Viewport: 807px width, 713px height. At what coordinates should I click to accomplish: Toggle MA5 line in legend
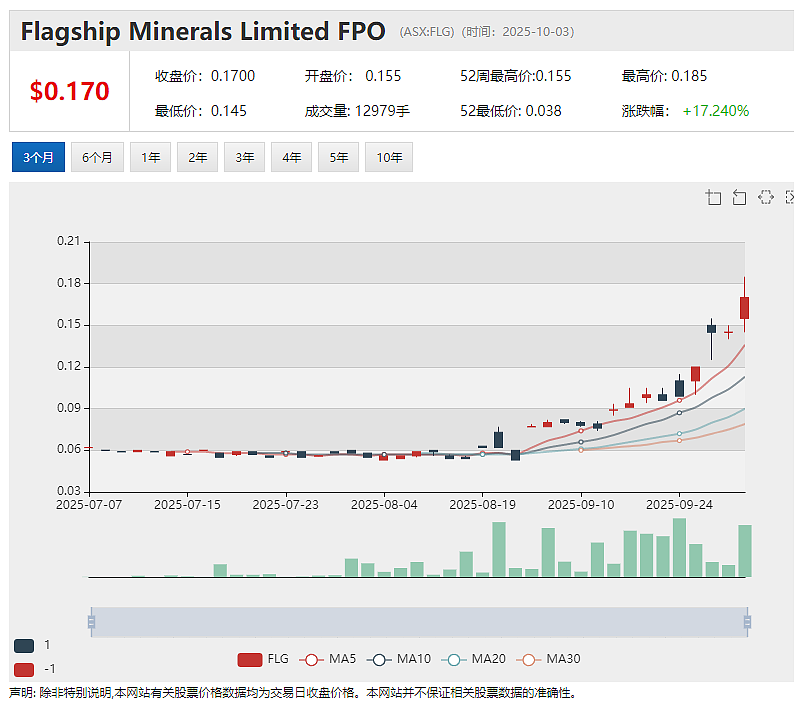click(327, 659)
